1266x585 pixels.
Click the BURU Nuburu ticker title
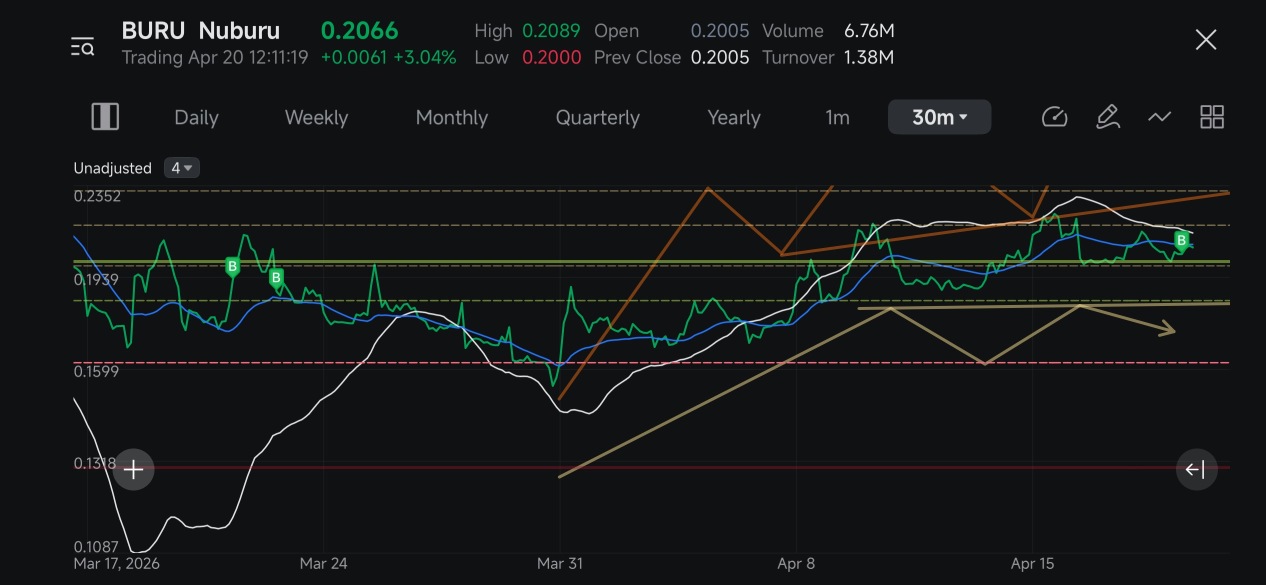tap(201, 31)
